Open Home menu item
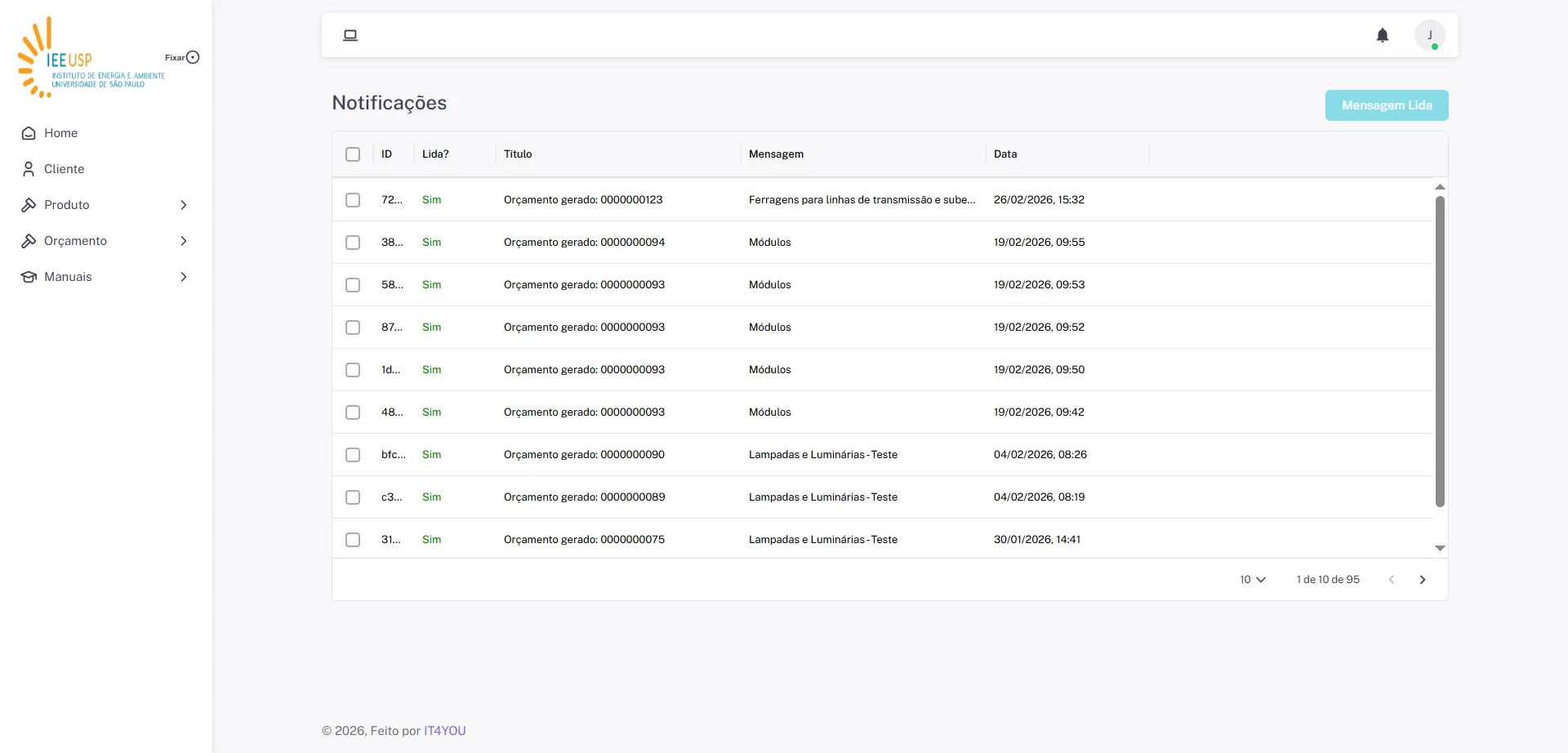Viewport: 1568px width, 753px height. click(106, 133)
